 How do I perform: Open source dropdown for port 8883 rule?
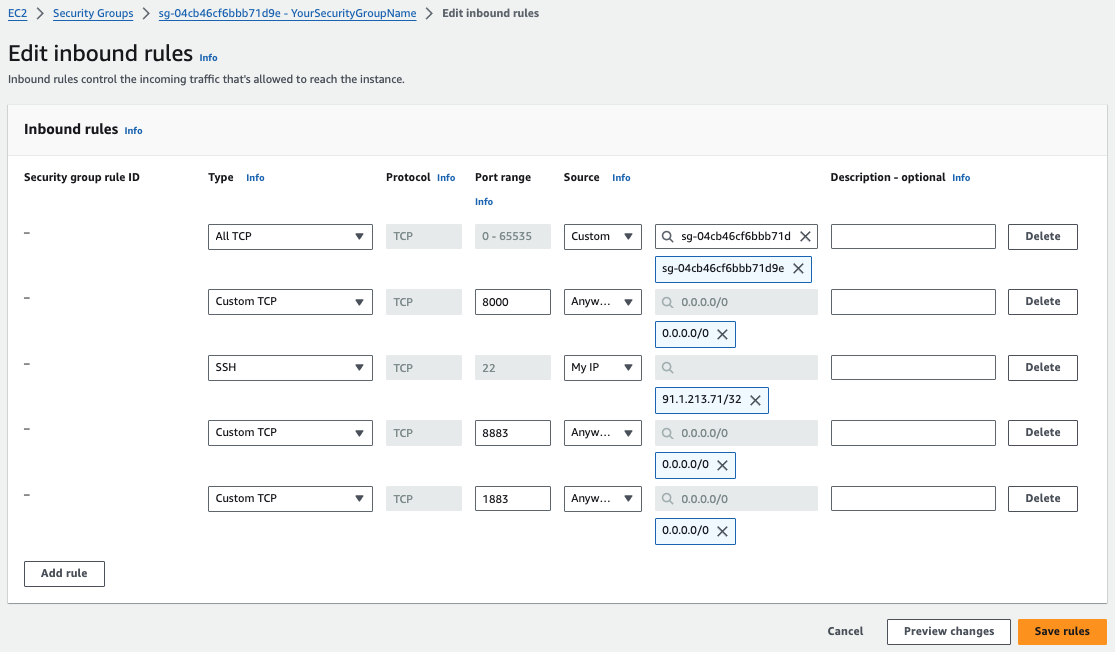point(602,432)
